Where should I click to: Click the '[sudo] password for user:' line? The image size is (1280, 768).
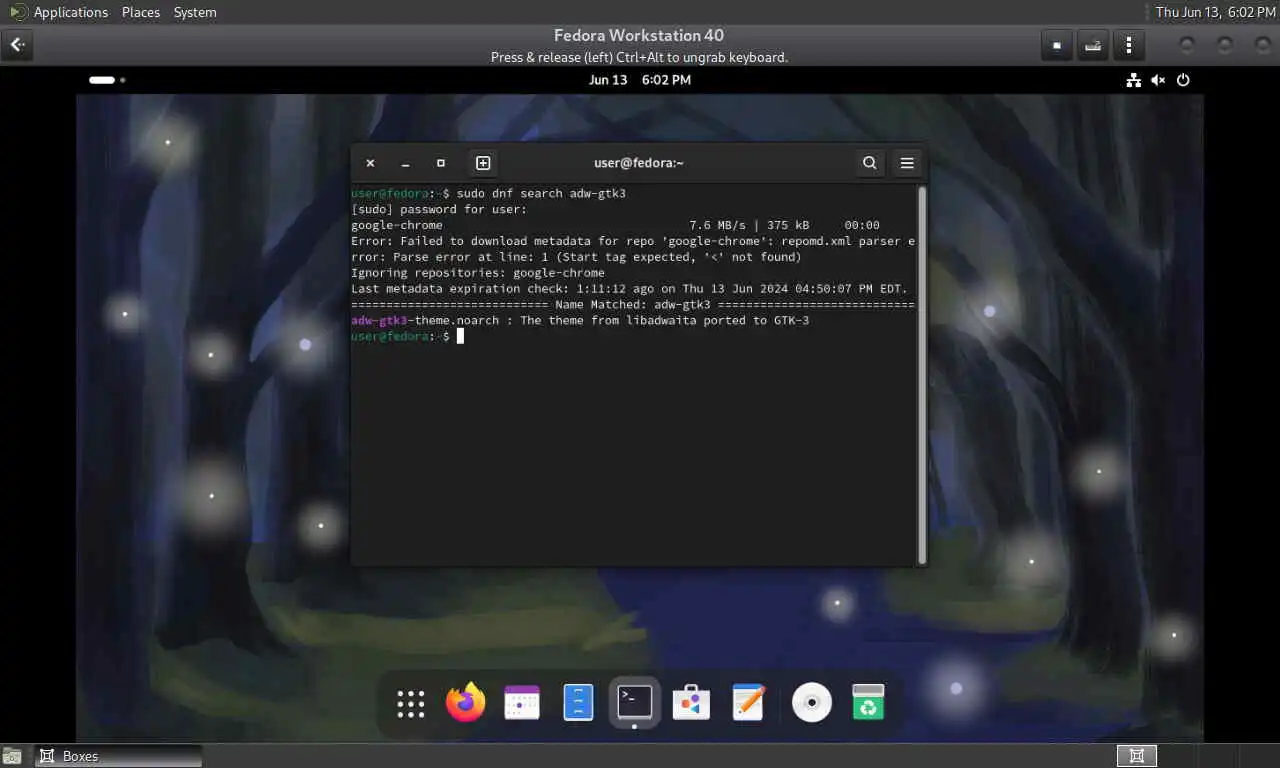coord(439,209)
